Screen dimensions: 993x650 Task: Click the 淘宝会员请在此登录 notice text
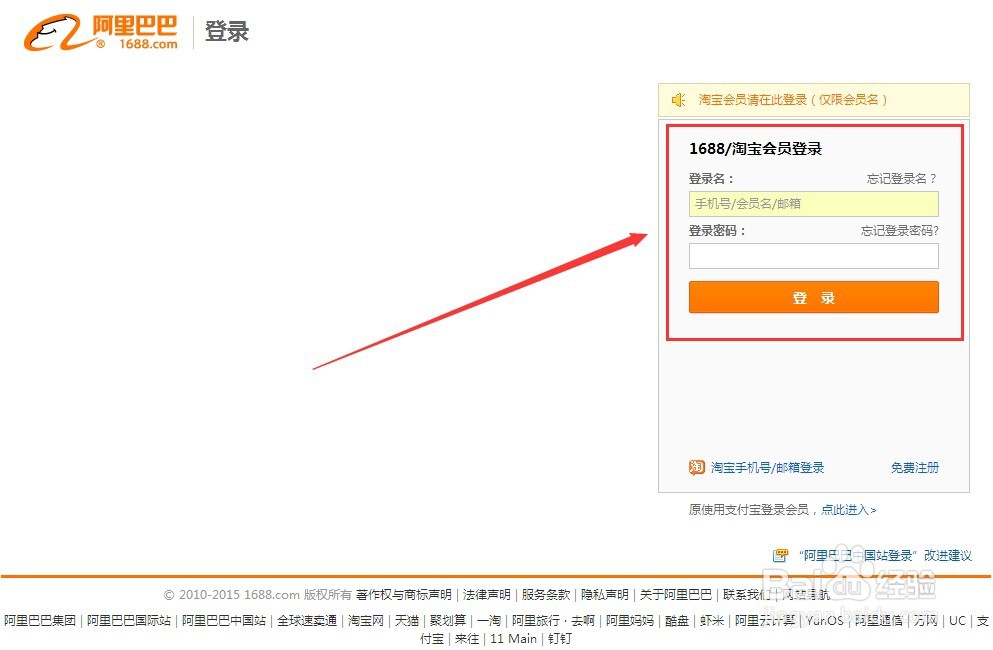tap(792, 99)
